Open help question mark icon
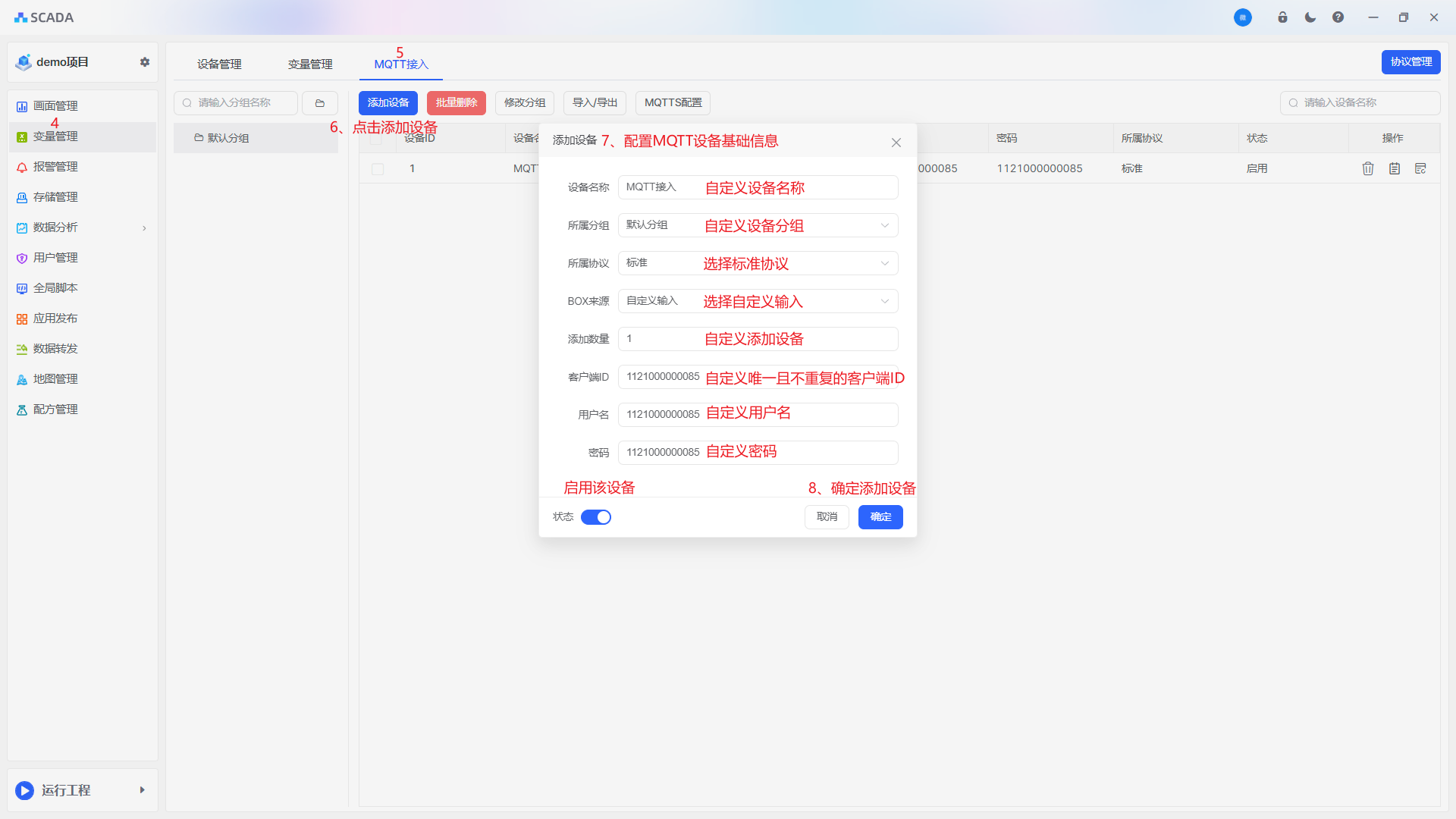1456x819 pixels. point(1338,17)
